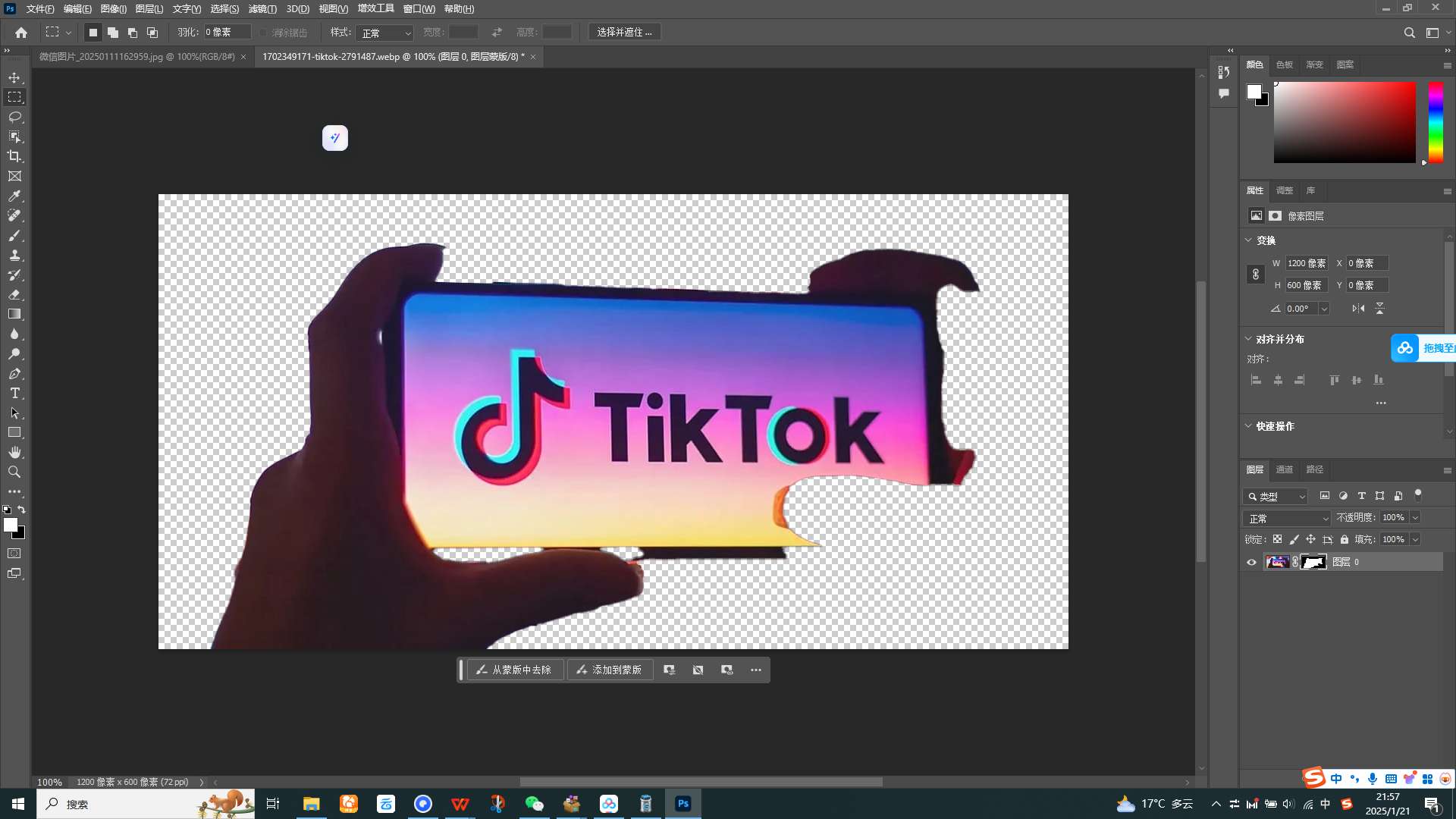Screen dimensions: 1456x819
Task: Select the Blur tool
Action: point(14,334)
